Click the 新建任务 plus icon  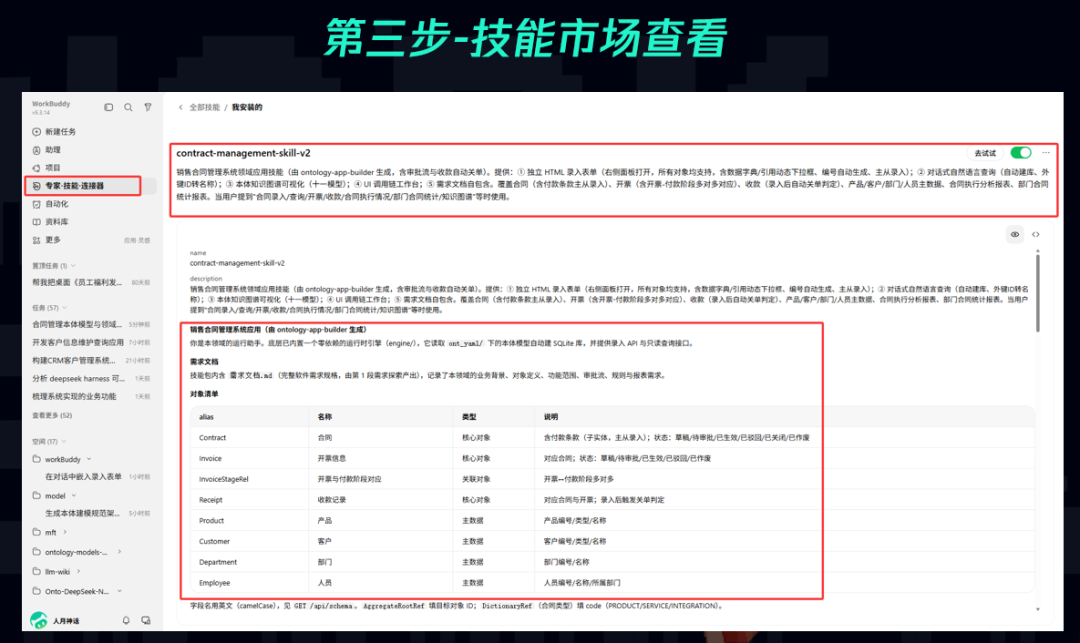point(37,131)
